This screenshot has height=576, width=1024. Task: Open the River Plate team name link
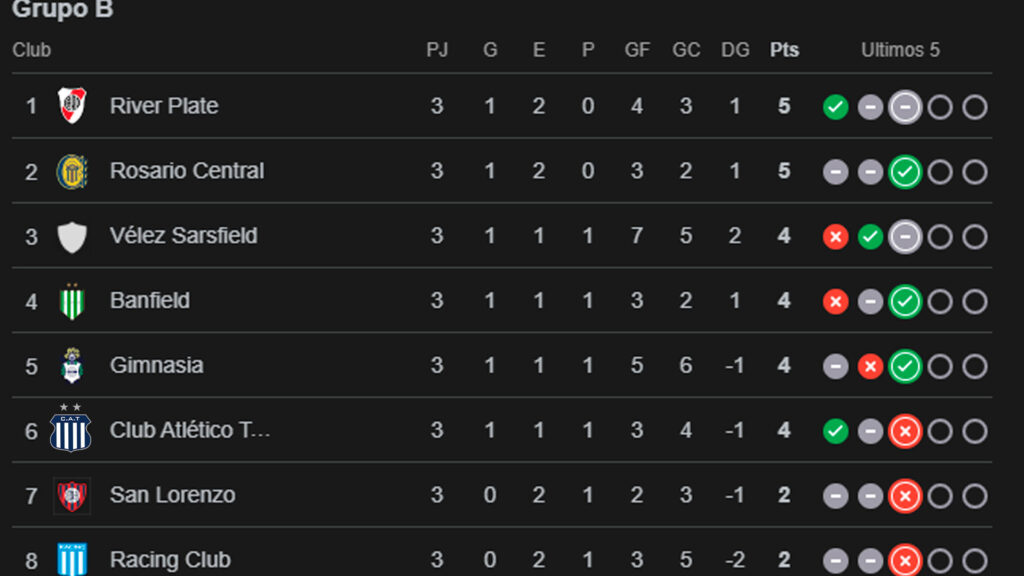click(x=164, y=106)
